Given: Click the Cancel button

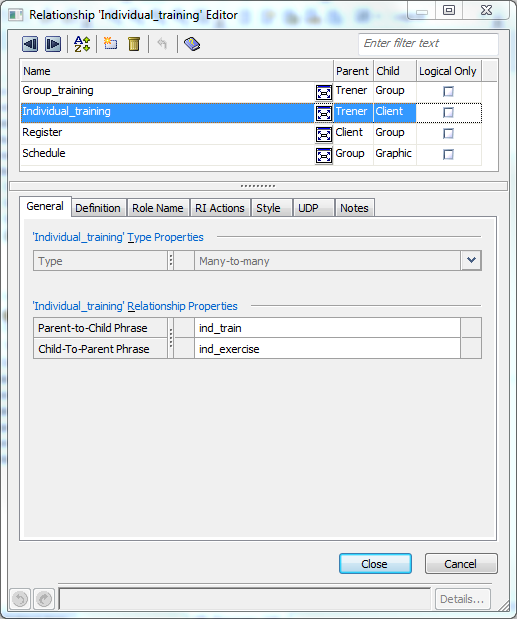Looking at the screenshot, I should pyautogui.click(x=461, y=564).
